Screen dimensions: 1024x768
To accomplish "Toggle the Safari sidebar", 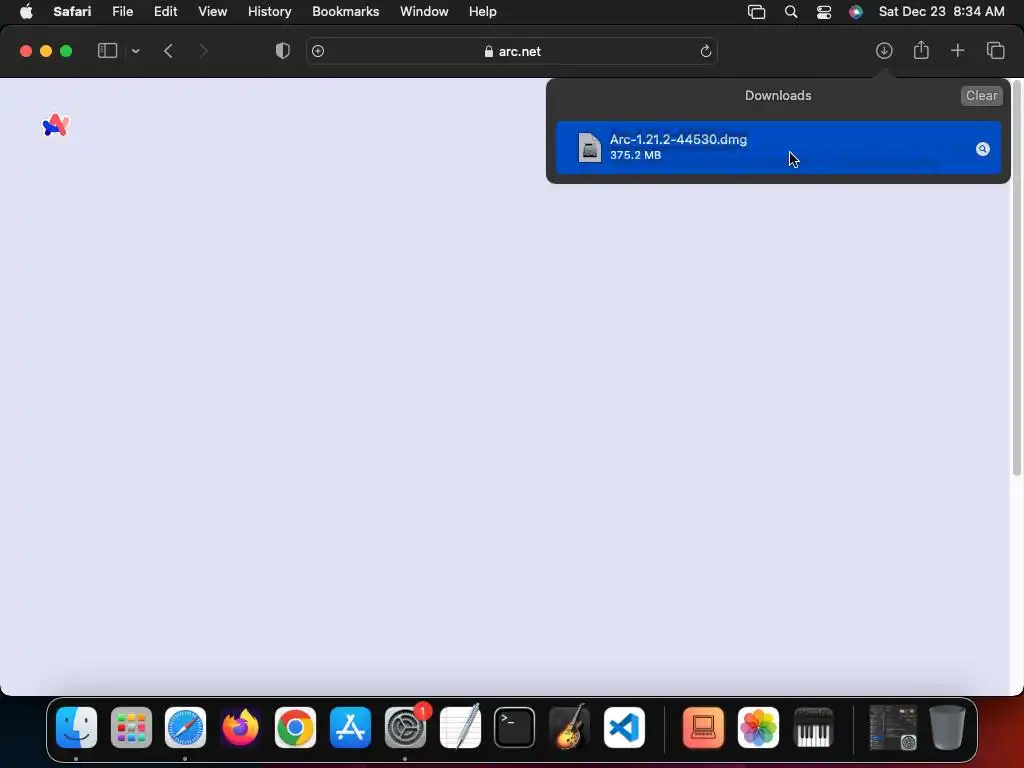I will click(107, 50).
